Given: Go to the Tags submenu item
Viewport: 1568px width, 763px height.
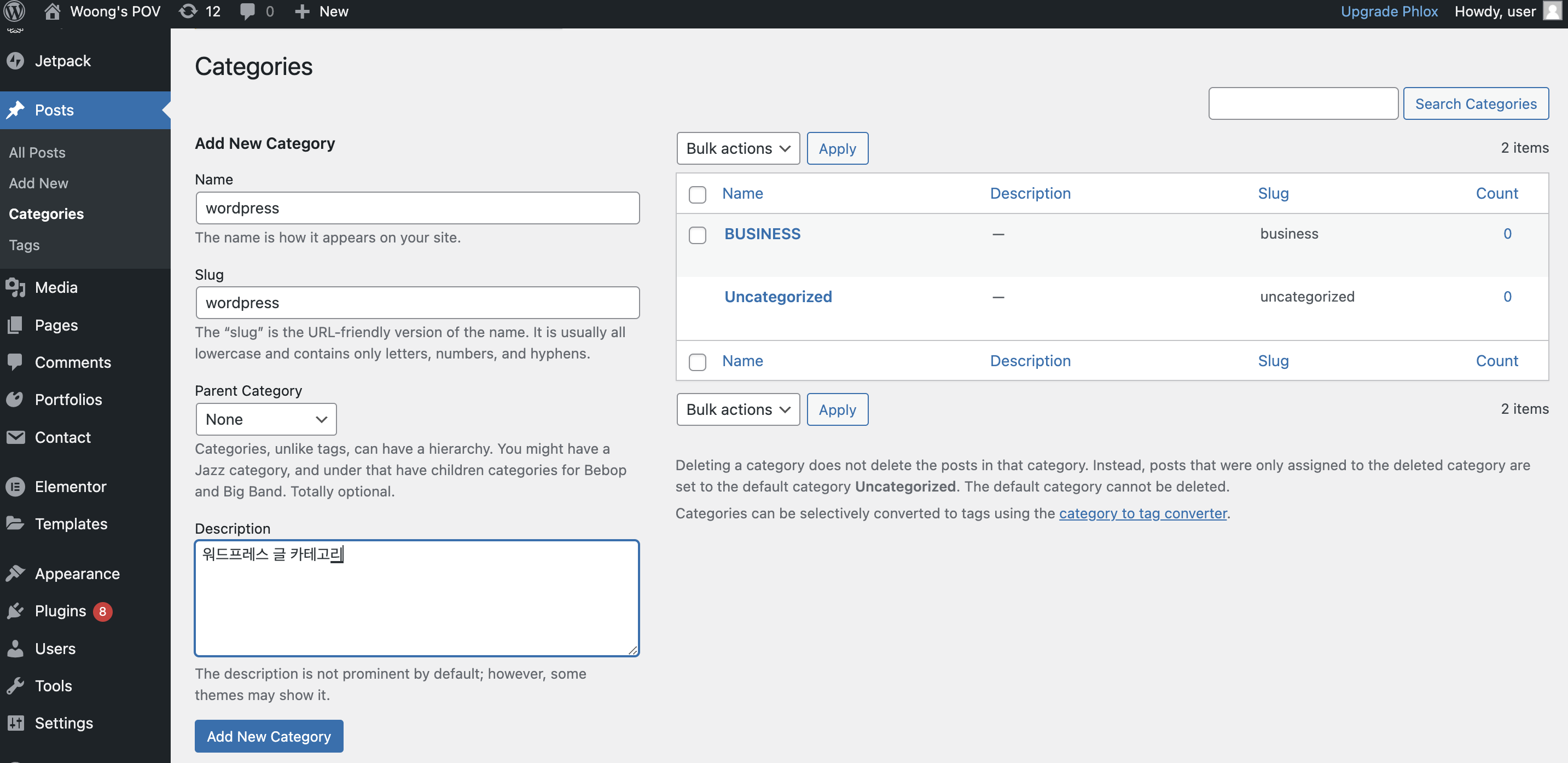Looking at the screenshot, I should tap(25, 245).
